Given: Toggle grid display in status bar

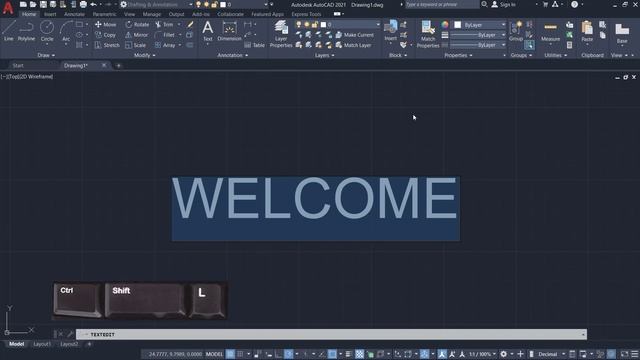Looking at the screenshot, I should 231,354.
